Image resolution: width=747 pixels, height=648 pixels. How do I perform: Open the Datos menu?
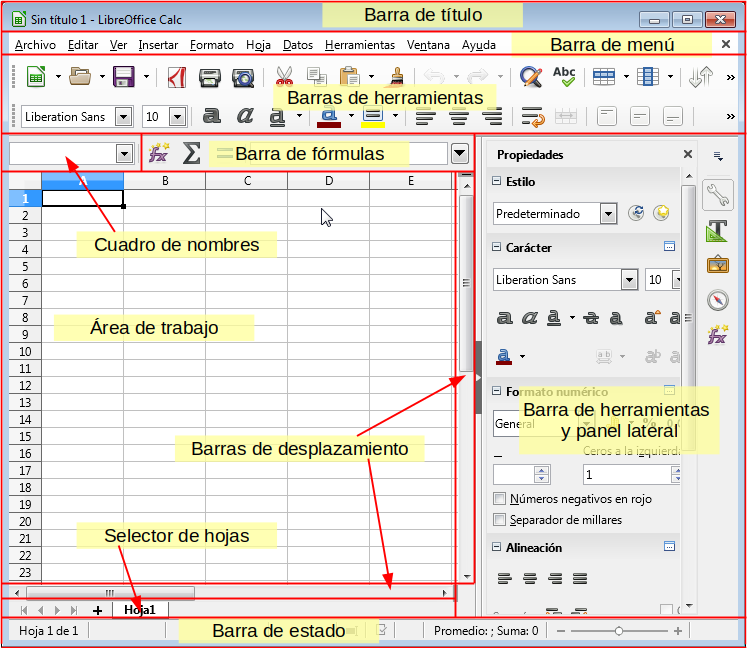pyautogui.click(x=298, y=45)
